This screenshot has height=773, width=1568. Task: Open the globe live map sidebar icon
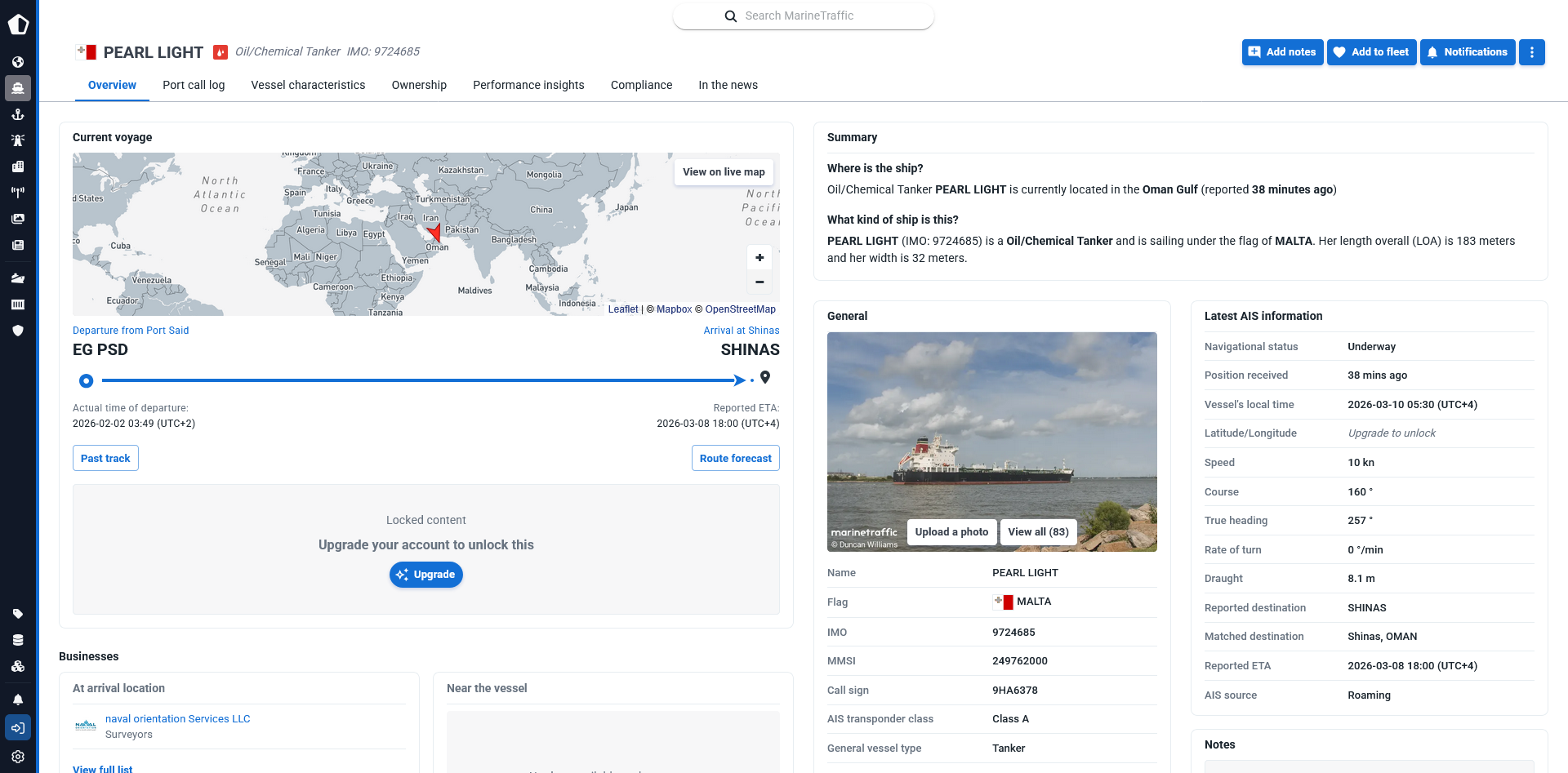click(x=18, y=62)
